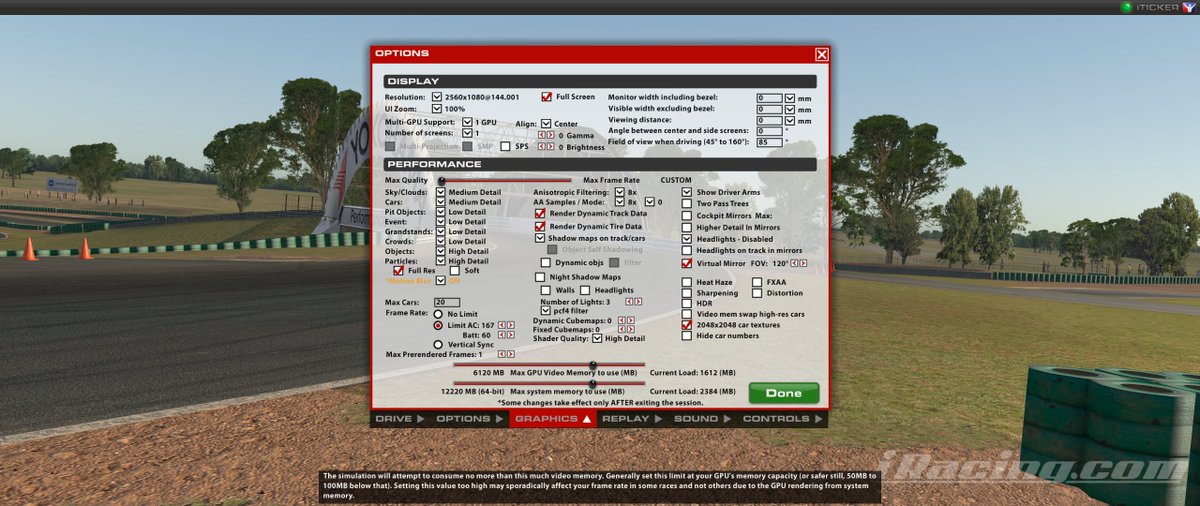Decrease Number of Lights

point(630,301)
